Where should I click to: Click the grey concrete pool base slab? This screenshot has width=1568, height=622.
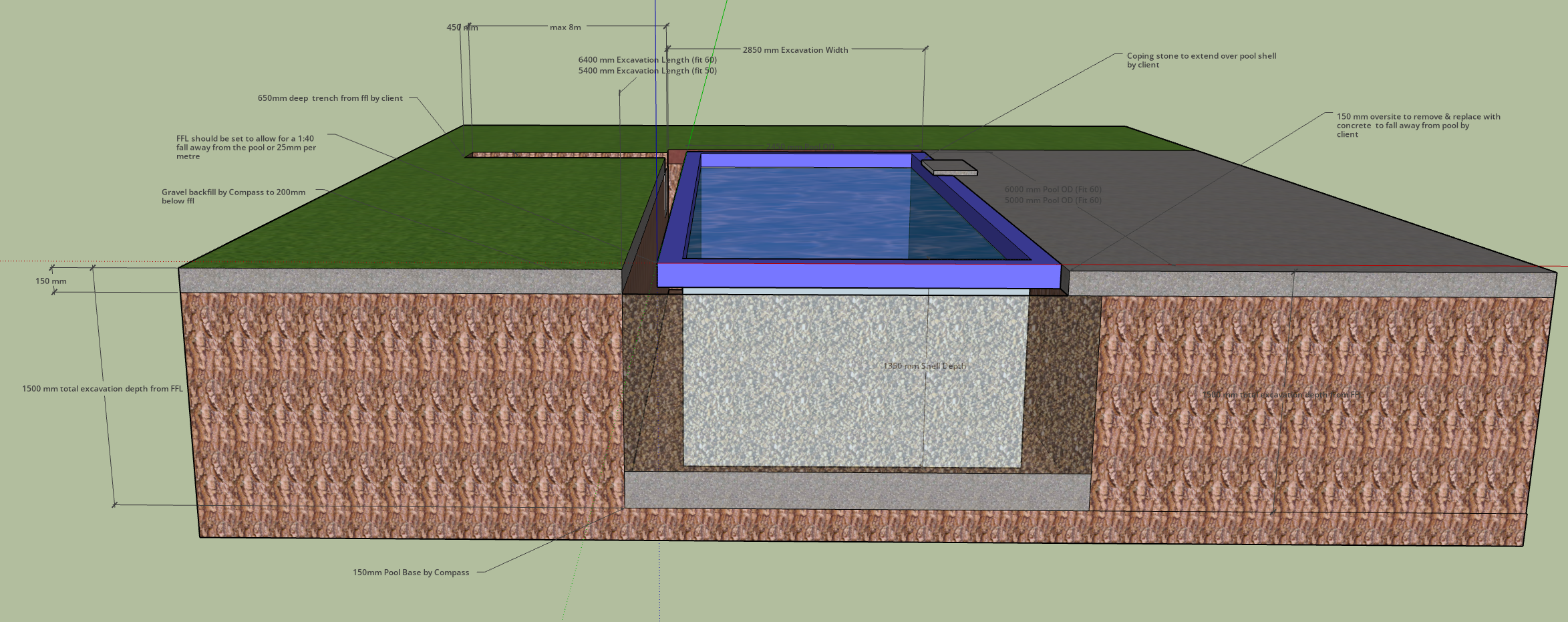click(855, 491)
